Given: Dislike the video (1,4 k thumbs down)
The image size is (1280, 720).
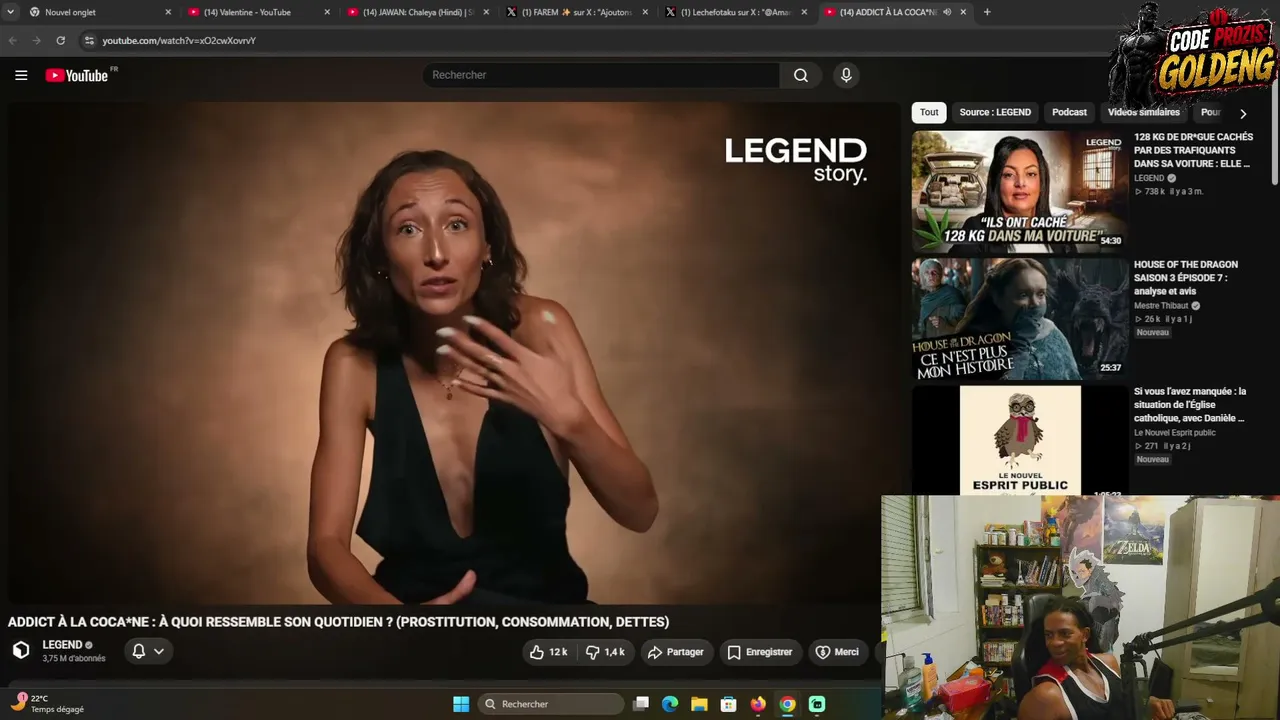Looking at the screenshot, I should [x=605, y=652].
